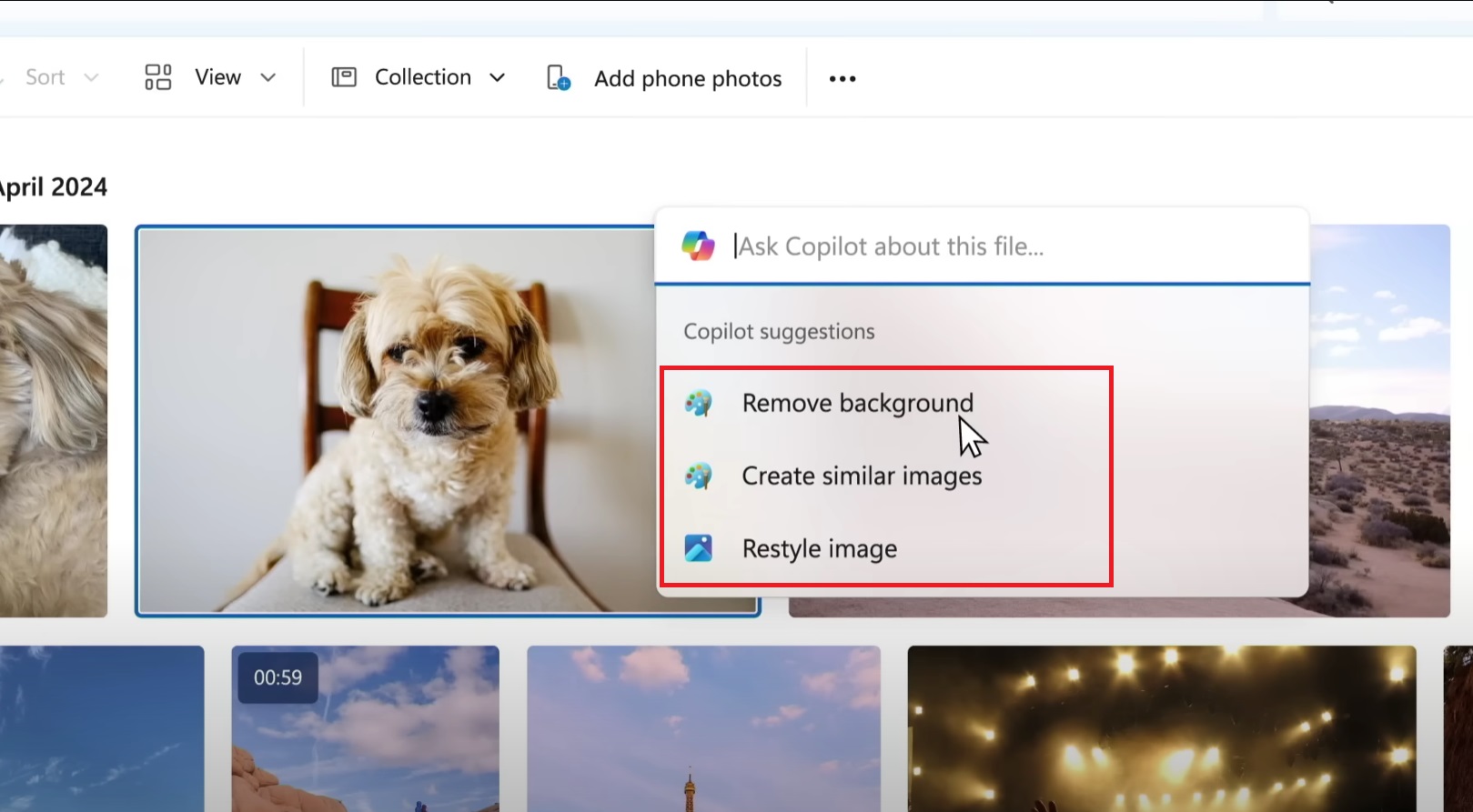This screenshot has width=1473, height=812.
Task: Click the Copilot logo icon
Action: coord(698,246)
